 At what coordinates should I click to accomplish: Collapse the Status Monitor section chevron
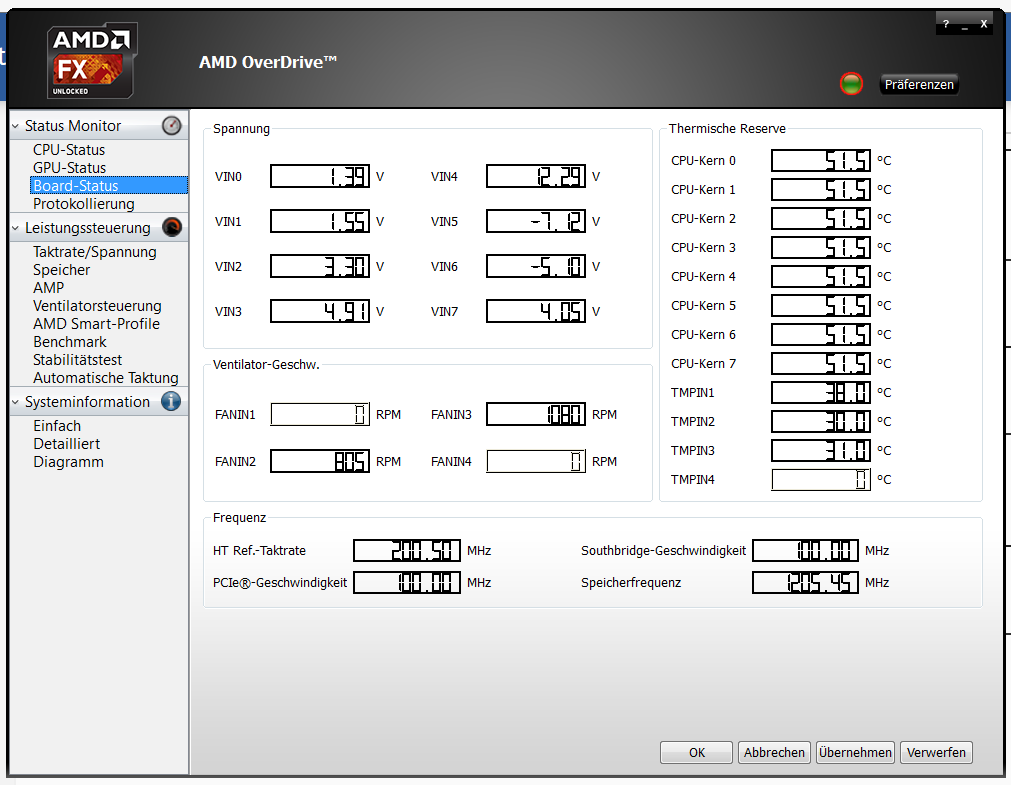(15, 126)
